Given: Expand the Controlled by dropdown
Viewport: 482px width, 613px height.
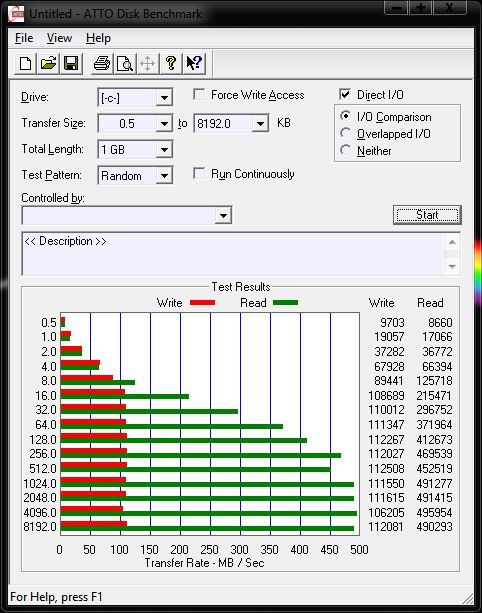Looking at the screenshot, I should click(223, 215).
